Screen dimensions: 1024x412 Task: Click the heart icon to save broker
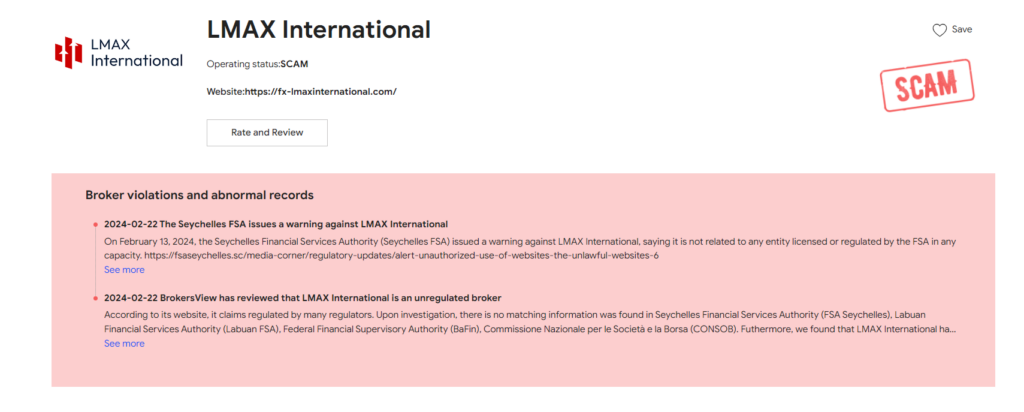pyautogui.click(x=939, y=30)
